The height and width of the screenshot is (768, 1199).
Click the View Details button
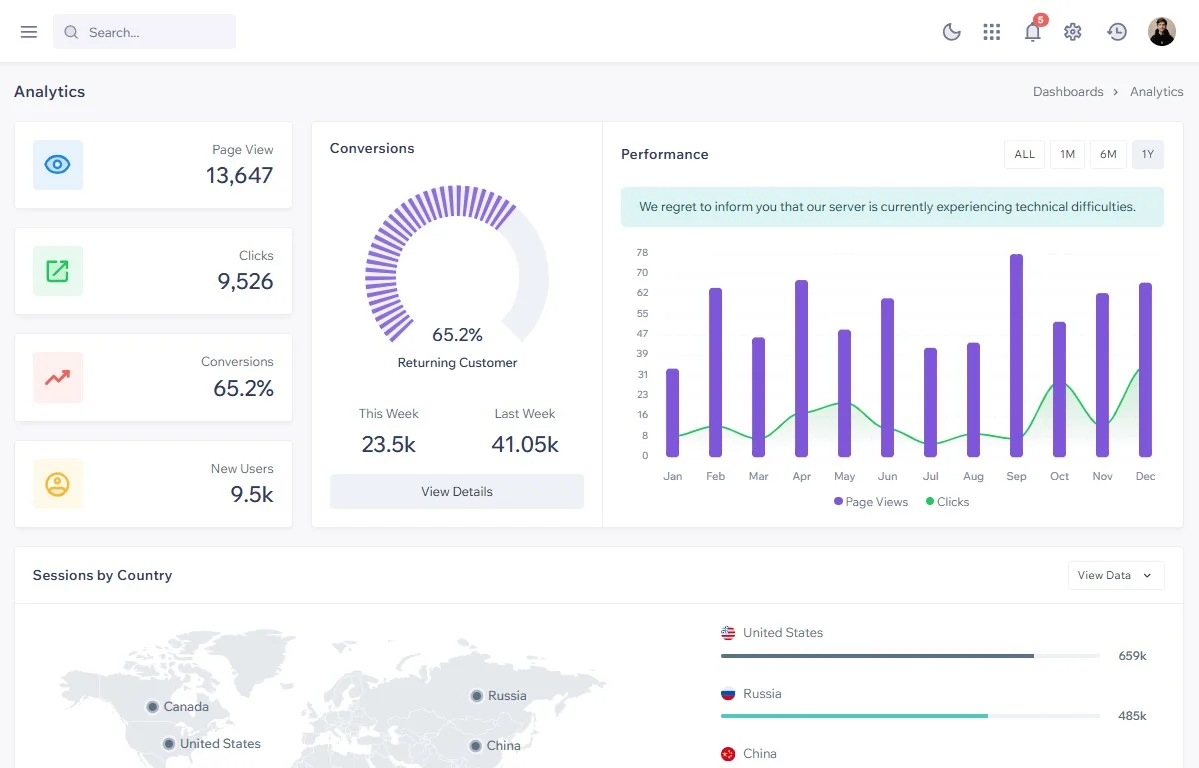point(457,492)
